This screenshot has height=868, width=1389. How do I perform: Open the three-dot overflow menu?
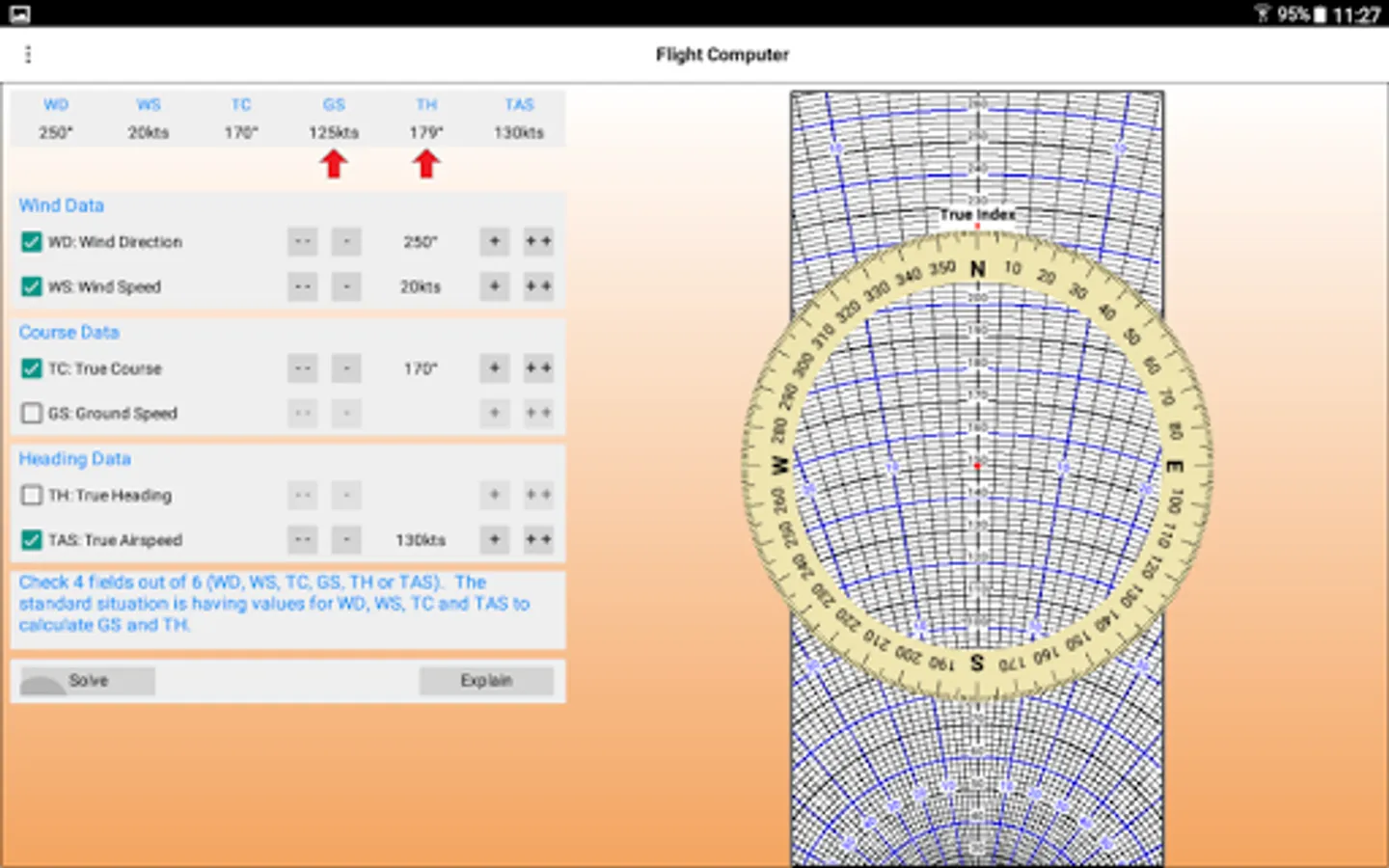pyautogui.click(x=28, y=54)
